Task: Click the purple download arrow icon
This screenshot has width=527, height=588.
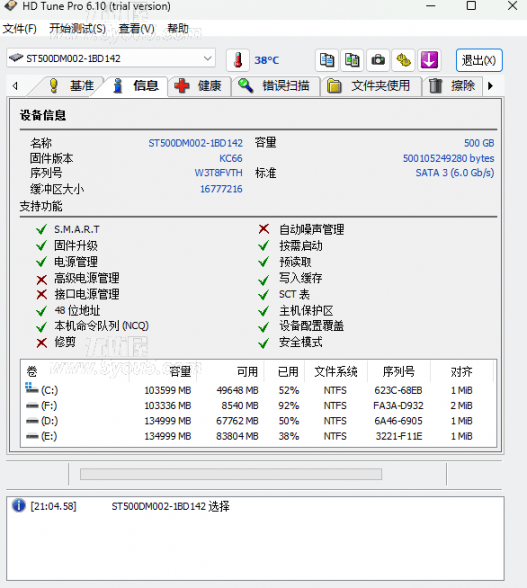Action: (429, 60)
